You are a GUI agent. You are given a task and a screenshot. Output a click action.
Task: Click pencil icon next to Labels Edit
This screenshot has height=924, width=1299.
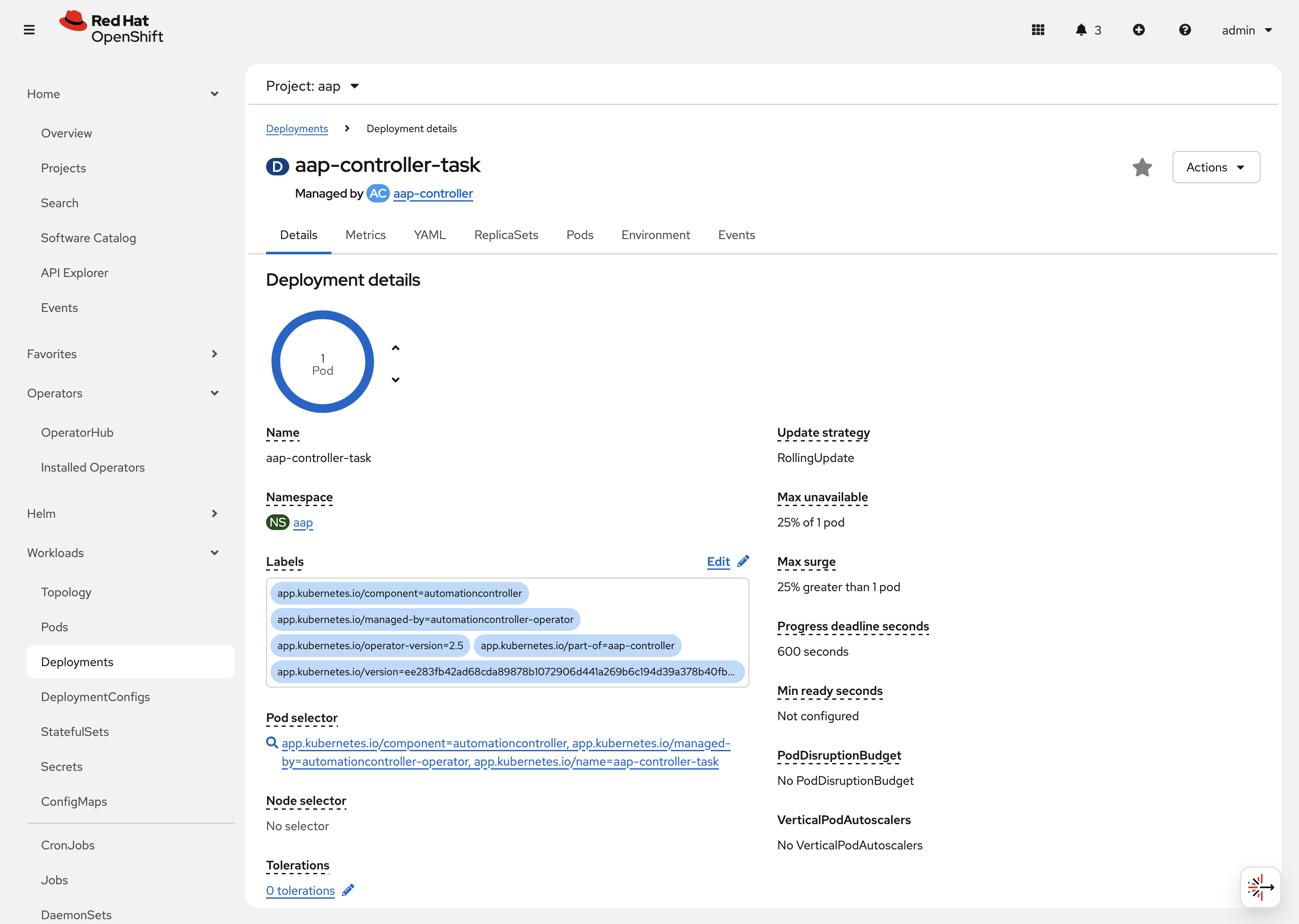(743, 561)
